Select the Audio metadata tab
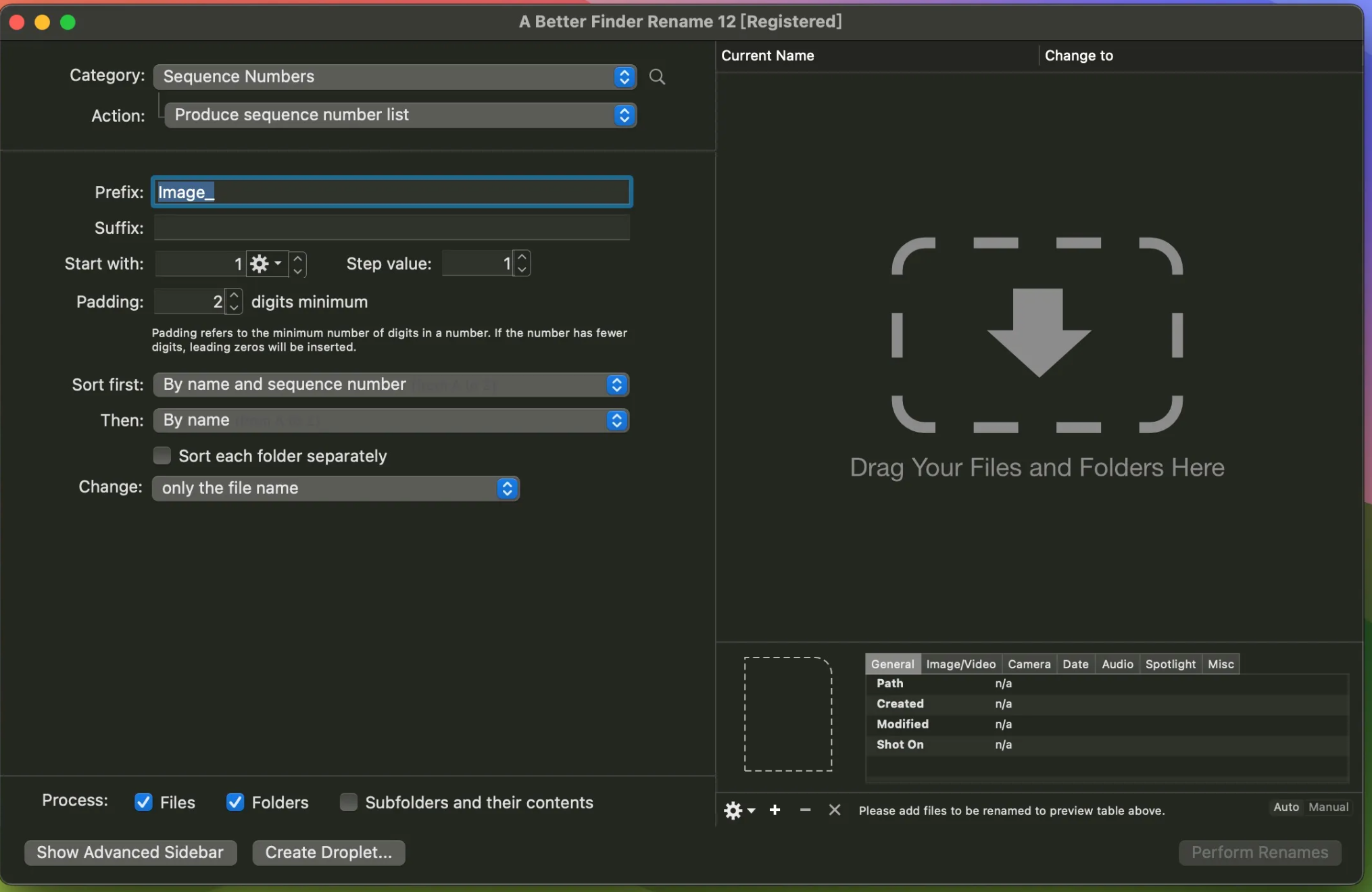1372x892 pixels. 1117,664
